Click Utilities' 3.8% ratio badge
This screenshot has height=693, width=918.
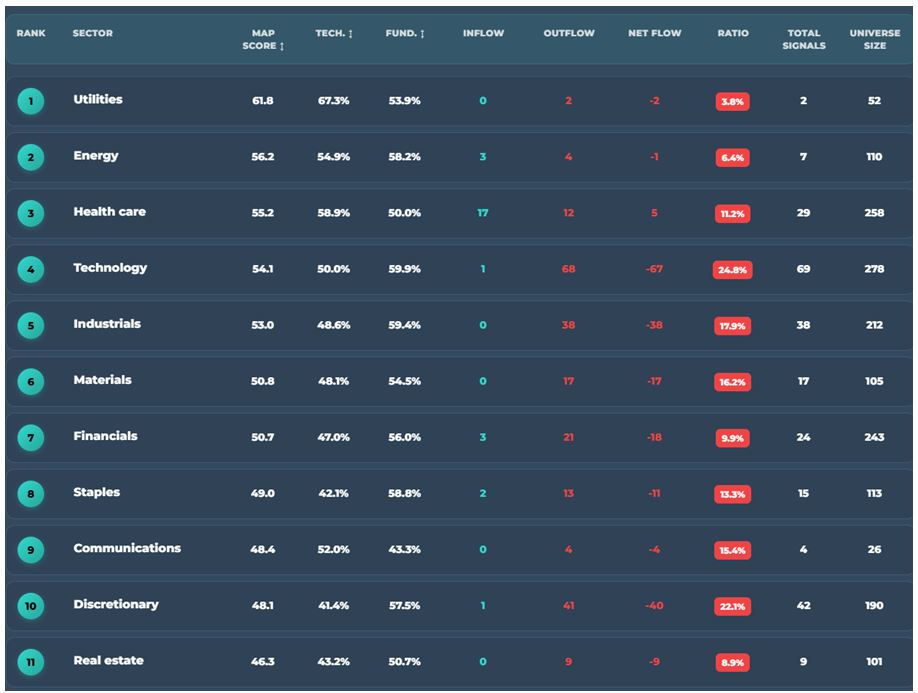pos(733,102)
